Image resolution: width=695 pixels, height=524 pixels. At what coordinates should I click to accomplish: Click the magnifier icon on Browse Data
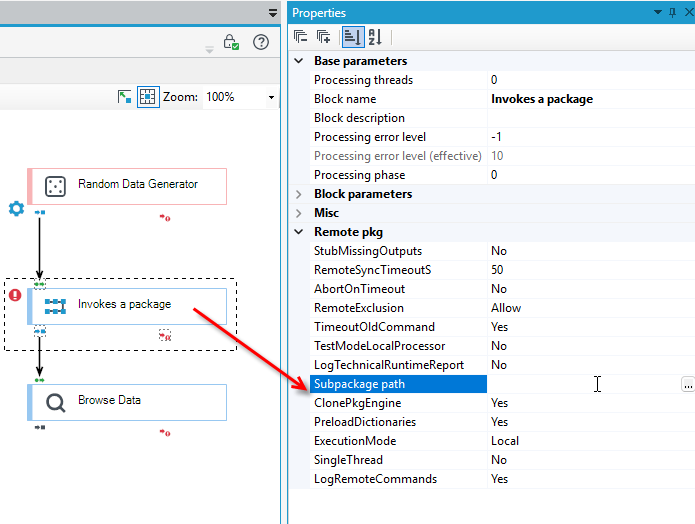tap(55, 403)
